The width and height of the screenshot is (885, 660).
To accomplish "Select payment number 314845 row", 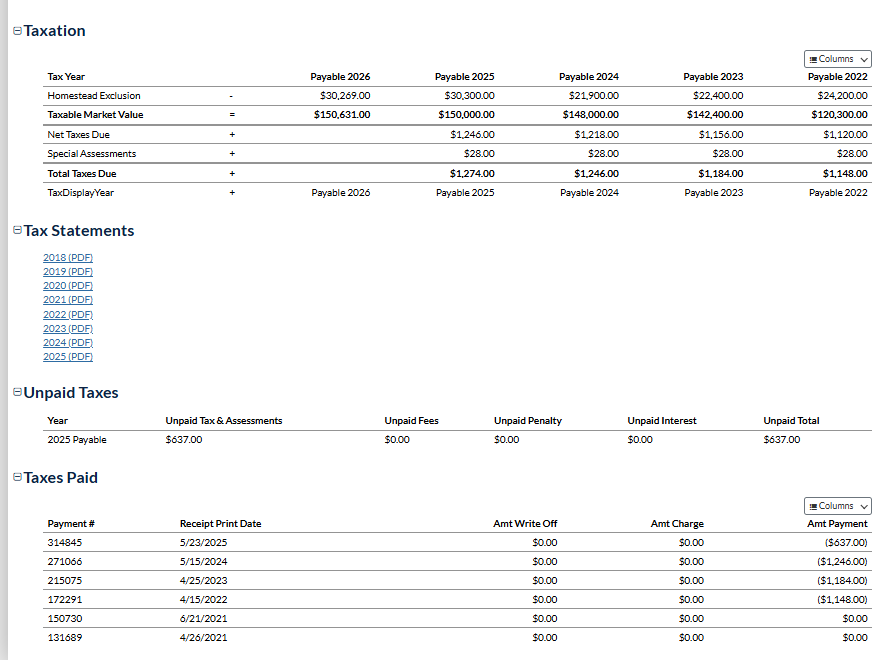I will tap(64, 543).
